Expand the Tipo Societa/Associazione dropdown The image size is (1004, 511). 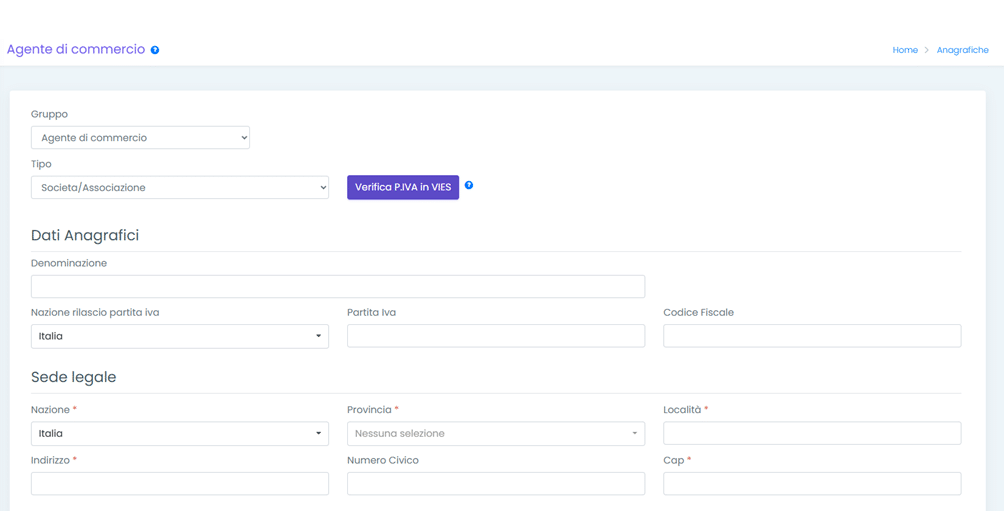[180, 188]
